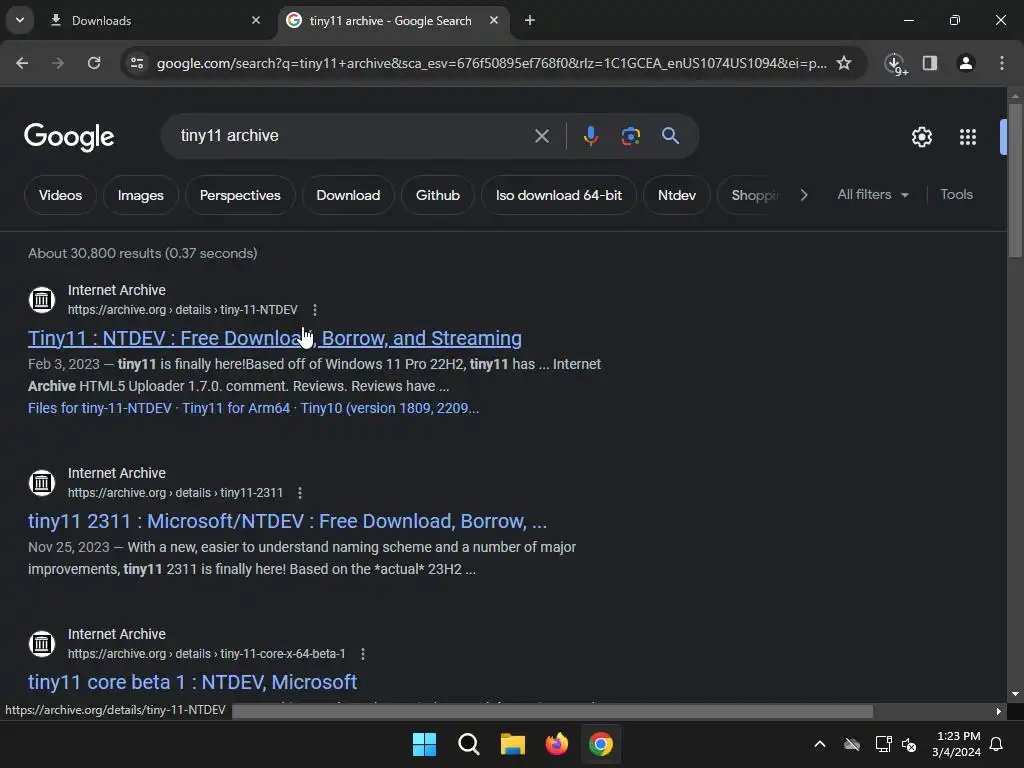Close the tiny11 archive search tab
This screenshot has height=768, width=1024.
click(x=494, y=21)
